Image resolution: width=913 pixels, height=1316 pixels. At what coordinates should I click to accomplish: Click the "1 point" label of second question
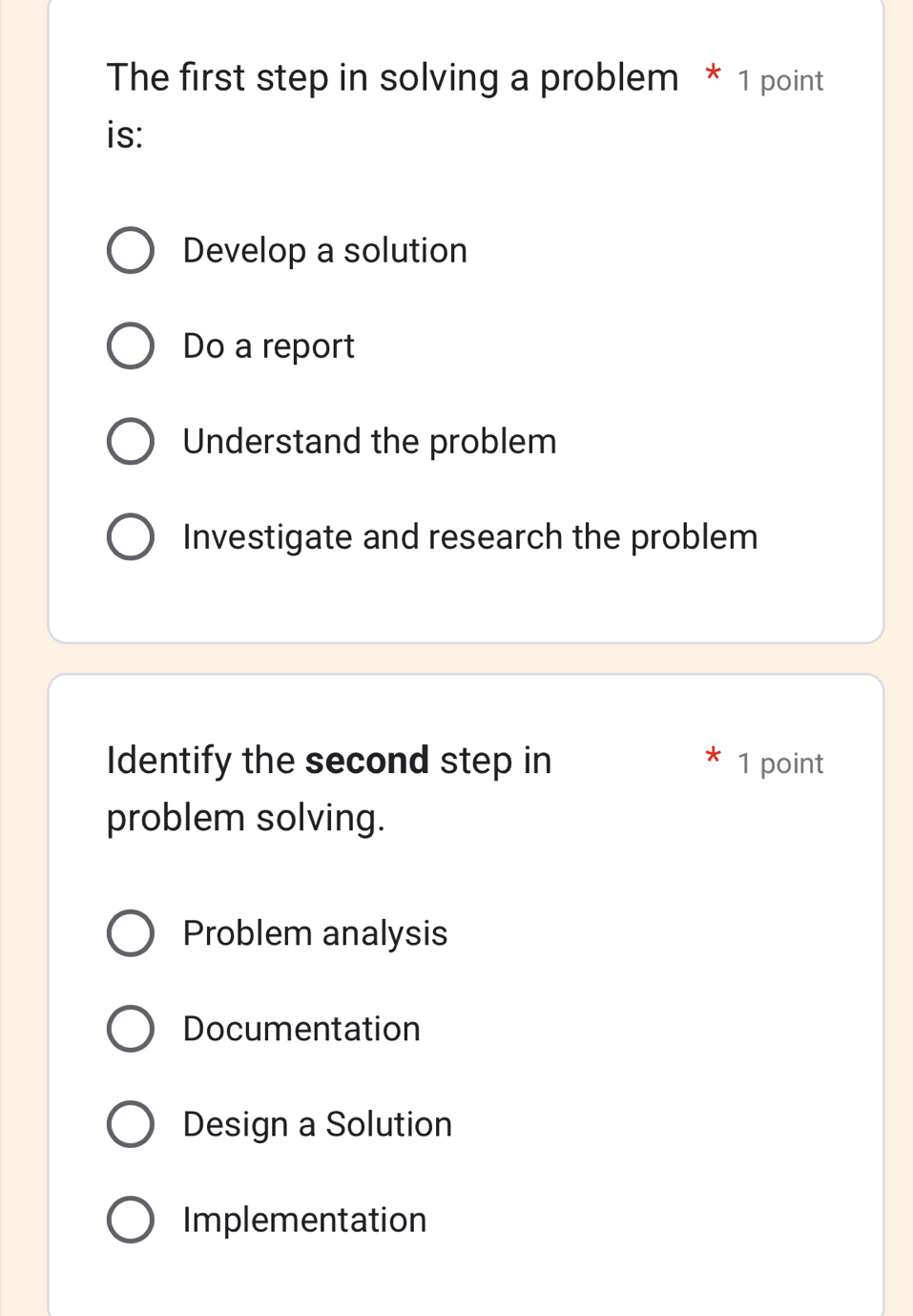779,763
